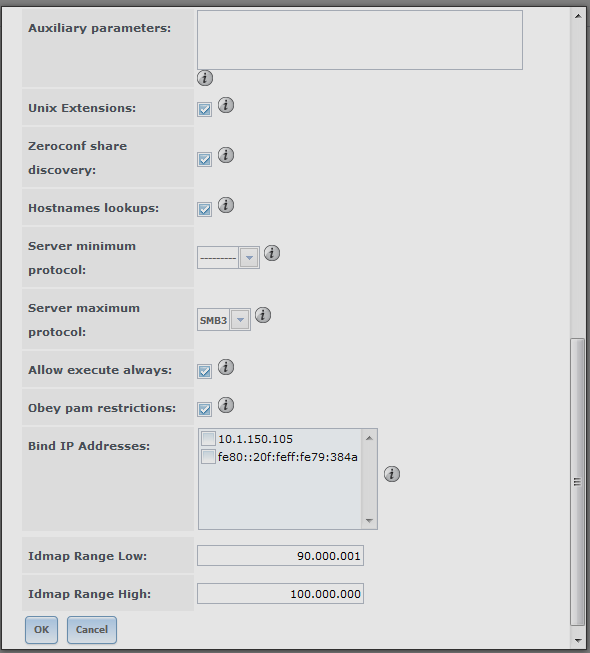The height and width of the screenshot is (653, 590).
Task: Select 10.1.150.105 bind IP checkbox
Action: click(x=208, y=439)
